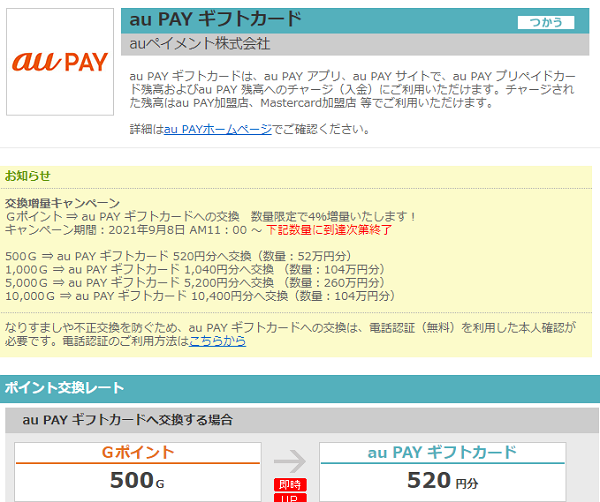Open the au PAYホームページ link
Viewport: 600px width, 502px height.
[218, 129]
